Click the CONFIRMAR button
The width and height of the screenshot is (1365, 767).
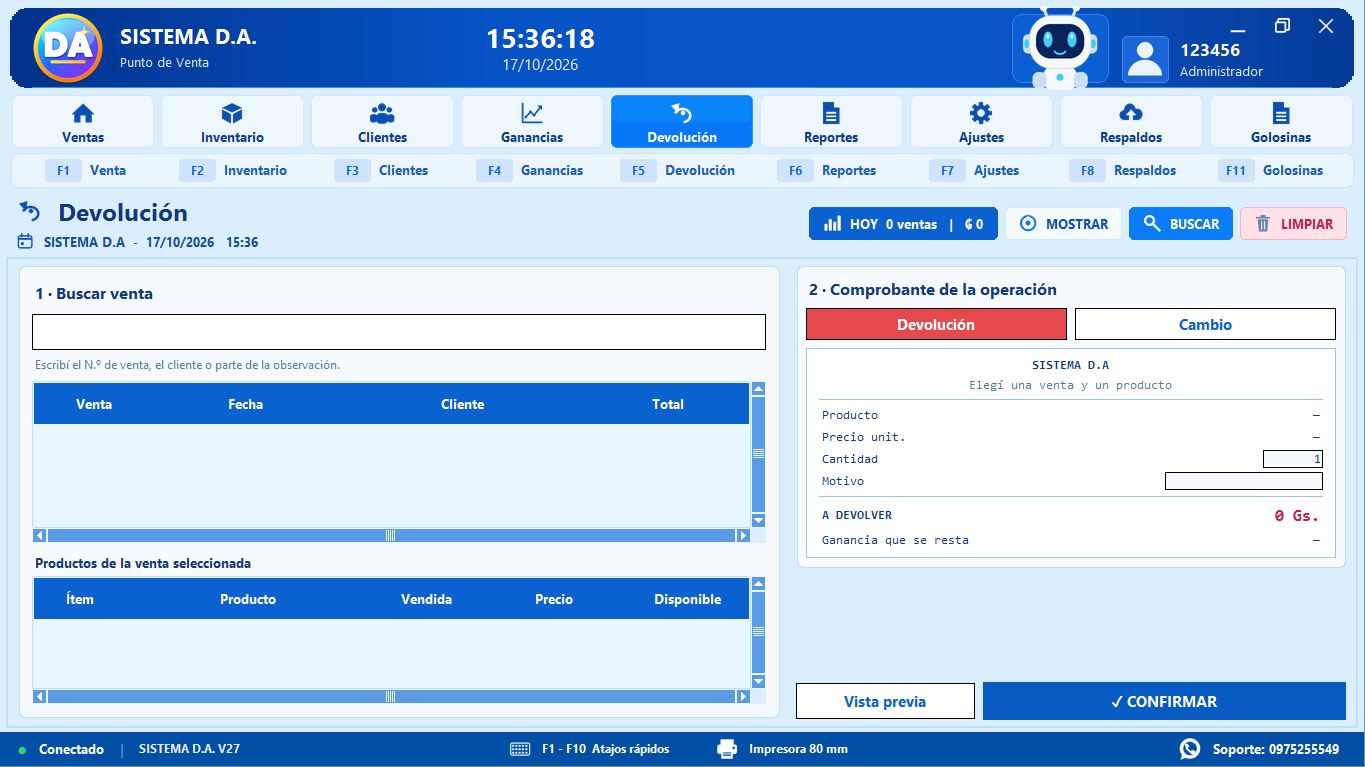(x=1164, y=701)
